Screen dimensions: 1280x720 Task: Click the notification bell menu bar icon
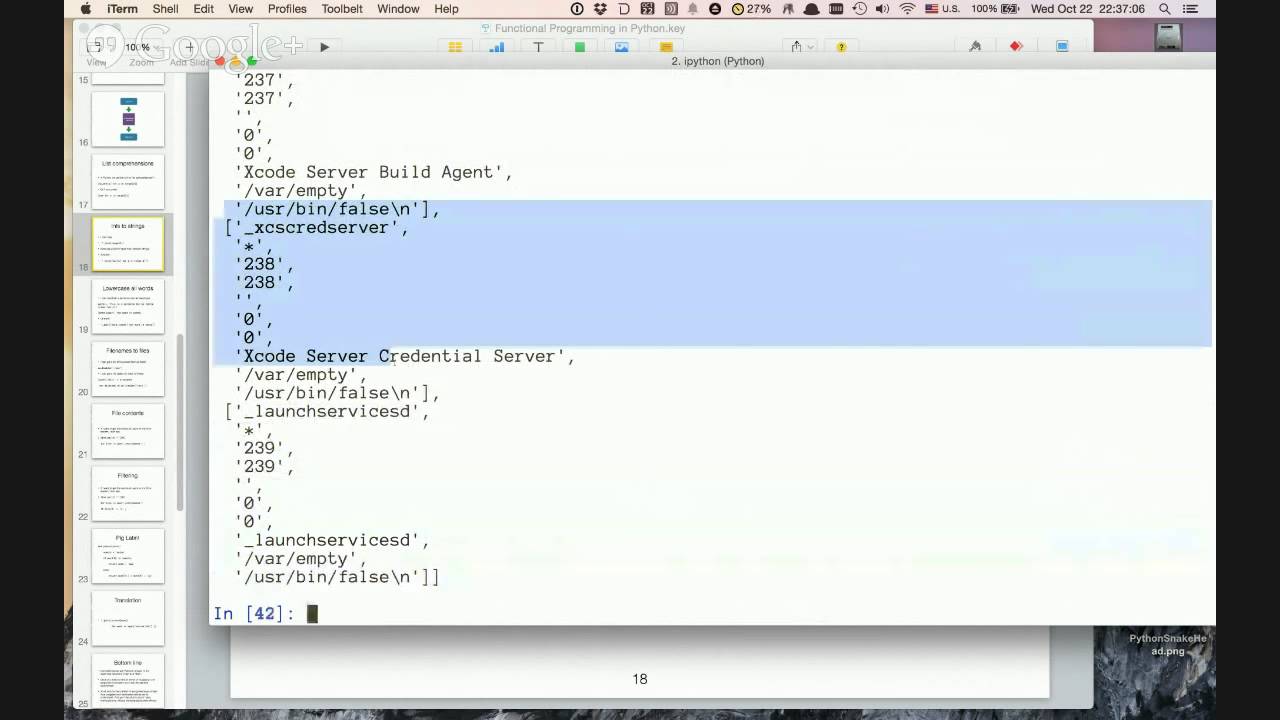(692, 9)
